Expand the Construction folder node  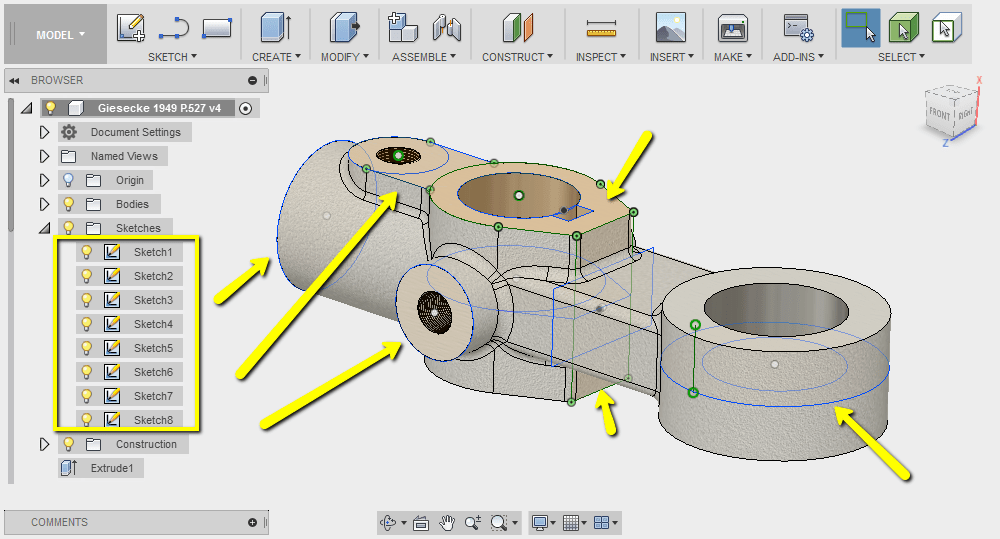click(x=44, y=444)
